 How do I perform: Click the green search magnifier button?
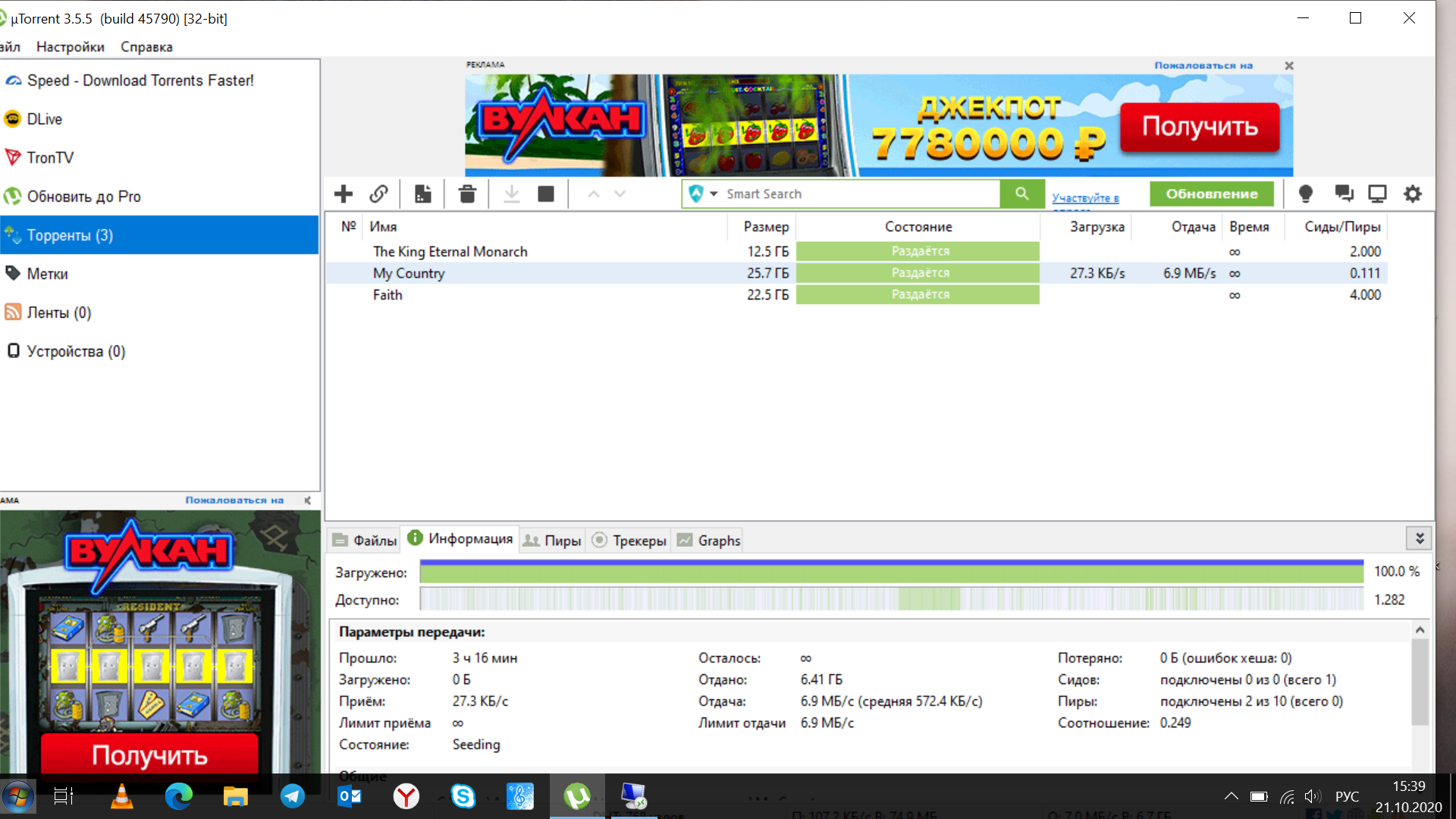(x=1022, y=193)
